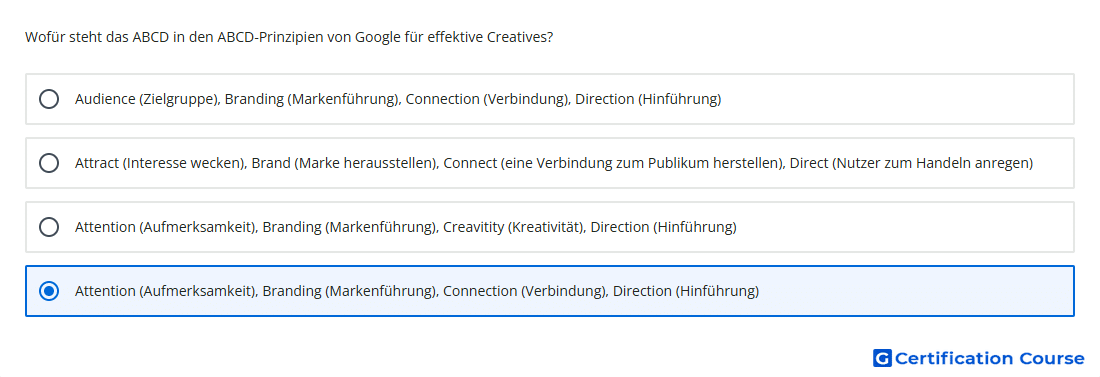1100x377 pixels.
Task: Click 'Direction (Hinführung)' in the first answer
Action: [648, 99]
